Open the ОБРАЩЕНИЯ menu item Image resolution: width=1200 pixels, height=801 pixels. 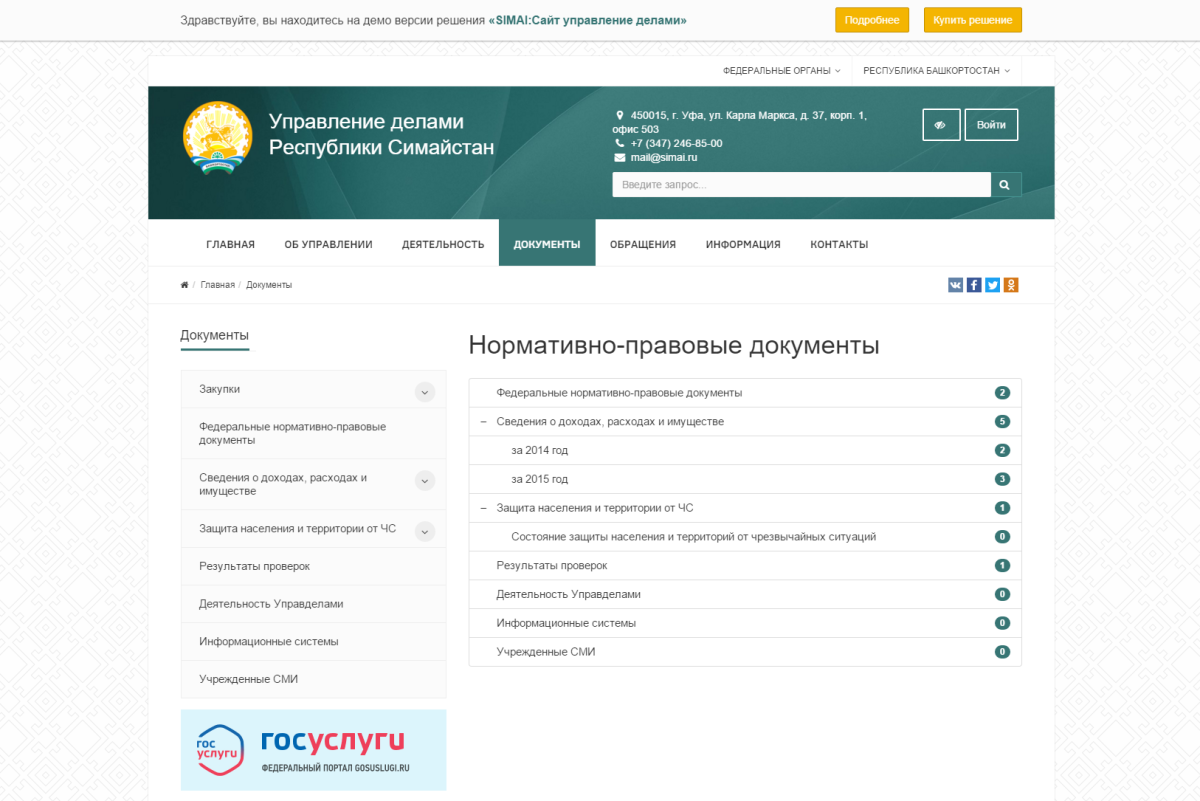(643, 243)
